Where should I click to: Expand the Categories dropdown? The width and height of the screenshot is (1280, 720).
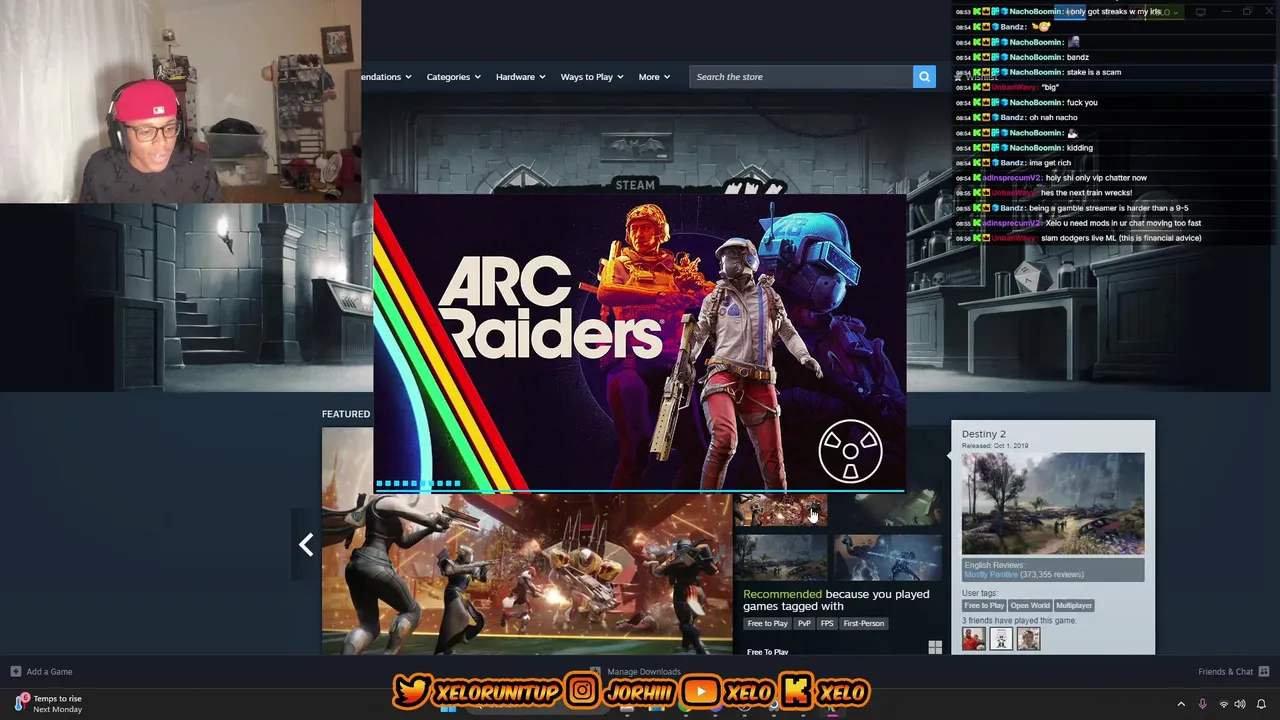point(453,77)
